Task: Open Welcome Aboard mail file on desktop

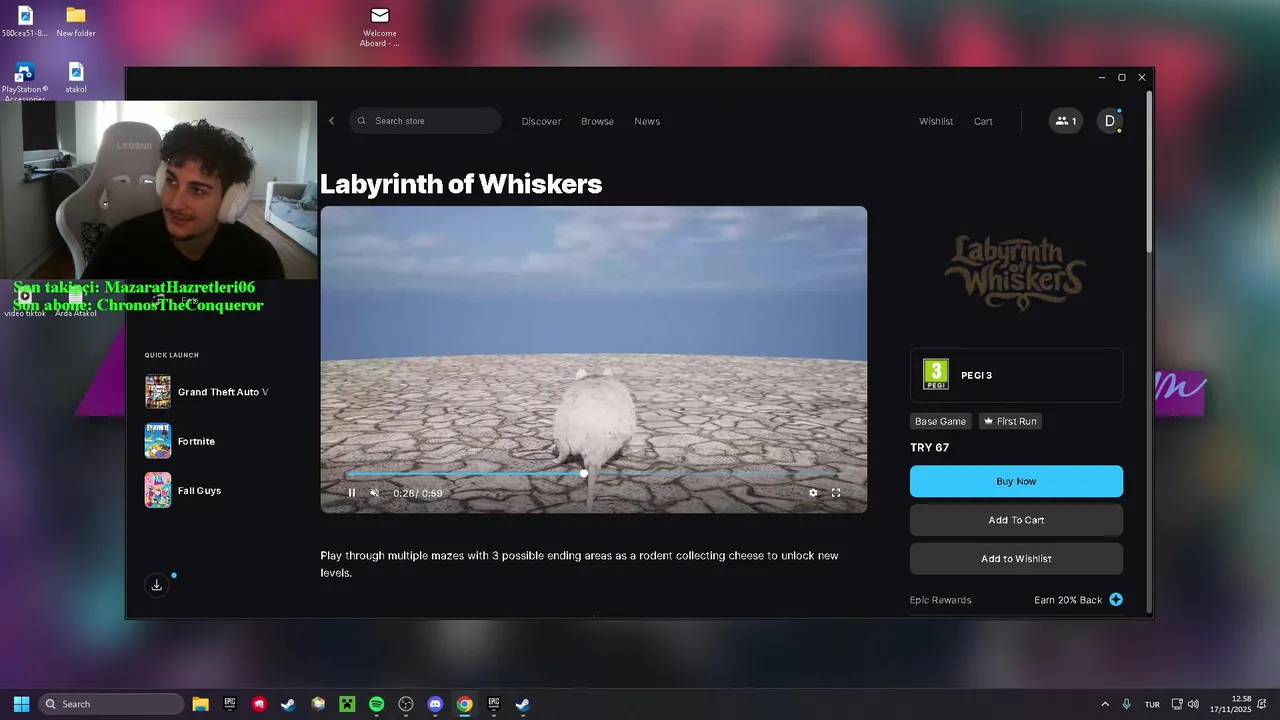Action: pyautogui.click(x=380, y=26)
